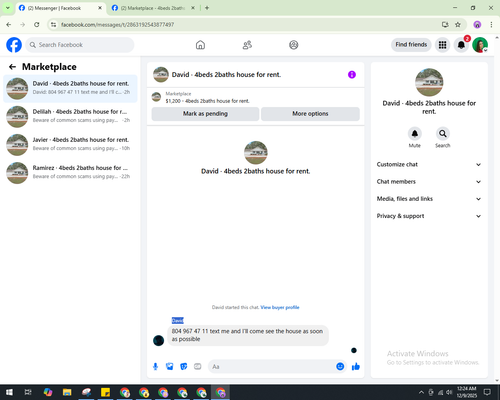The height and width of the screenshot is (400, 500).
Task: Show hidden system tray icons chevron
Action: pos(421,392)
